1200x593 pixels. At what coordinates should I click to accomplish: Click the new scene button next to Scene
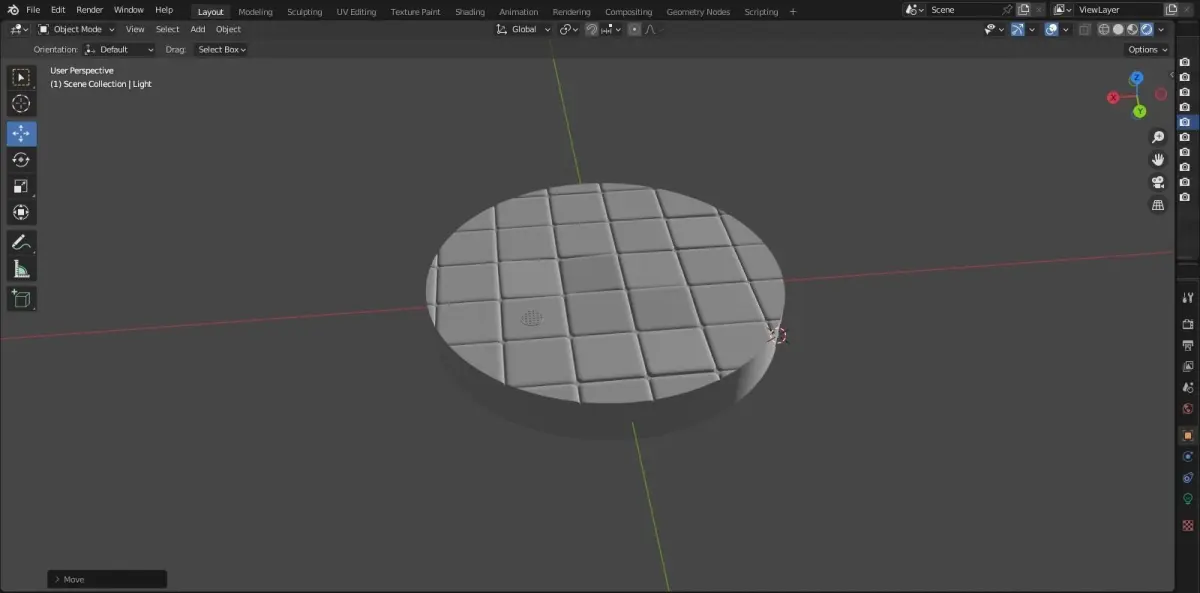coord(1023,10)
